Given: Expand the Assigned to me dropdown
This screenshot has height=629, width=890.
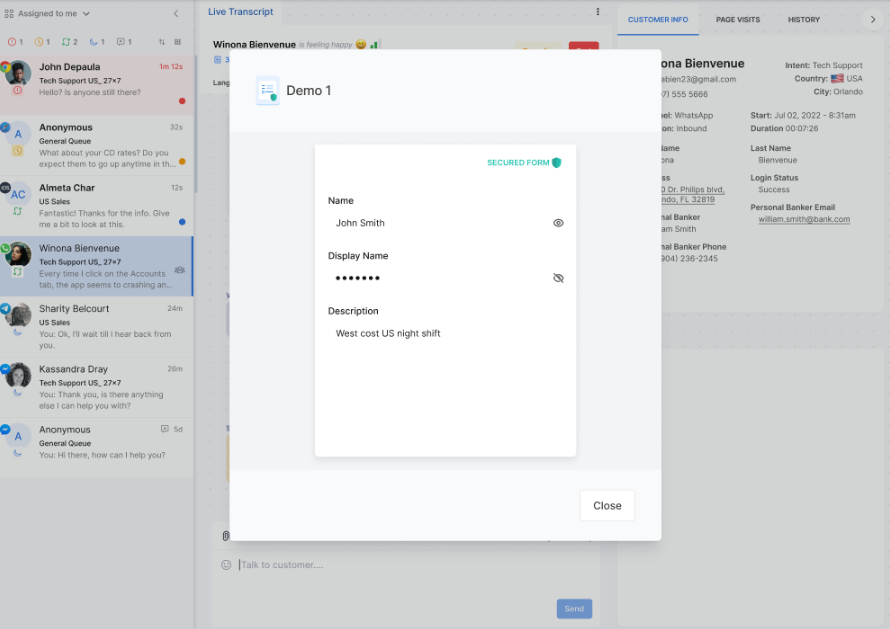Looking at the screenshot, I should 86,14.
